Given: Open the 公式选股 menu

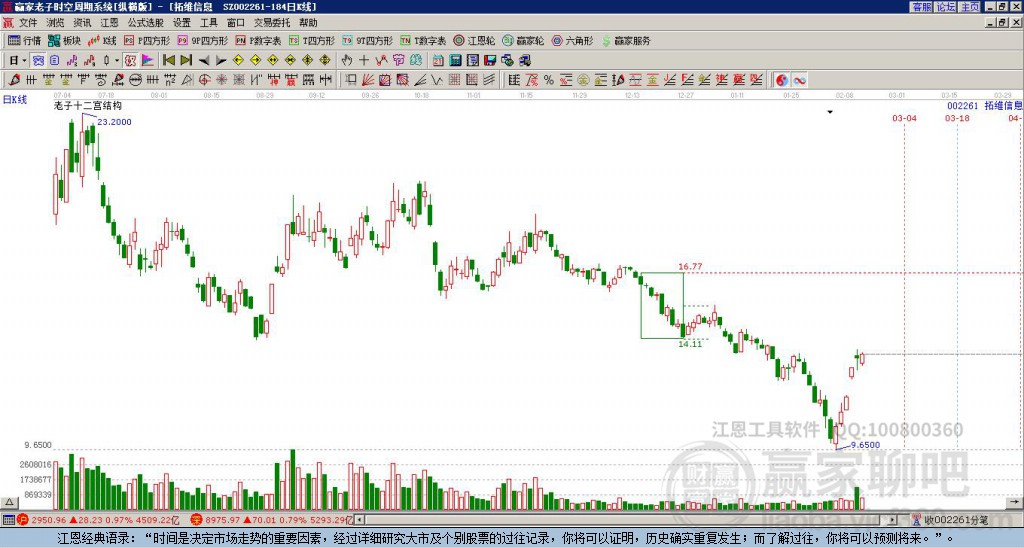Looking at the screenshot, I should pos(146,23).
